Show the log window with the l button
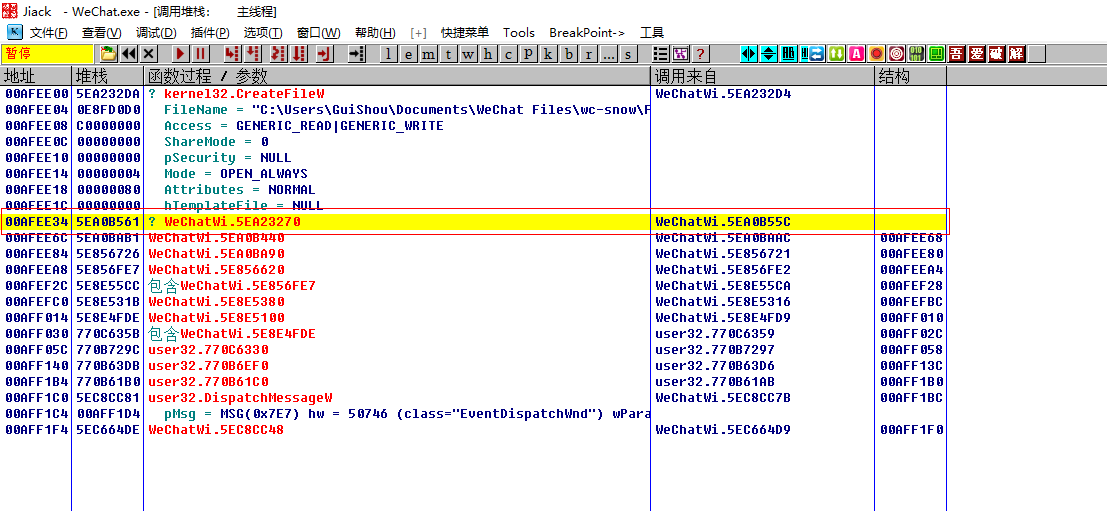Image resolution: width=1107 pixels, height=511 pixels. click(388, 54)
